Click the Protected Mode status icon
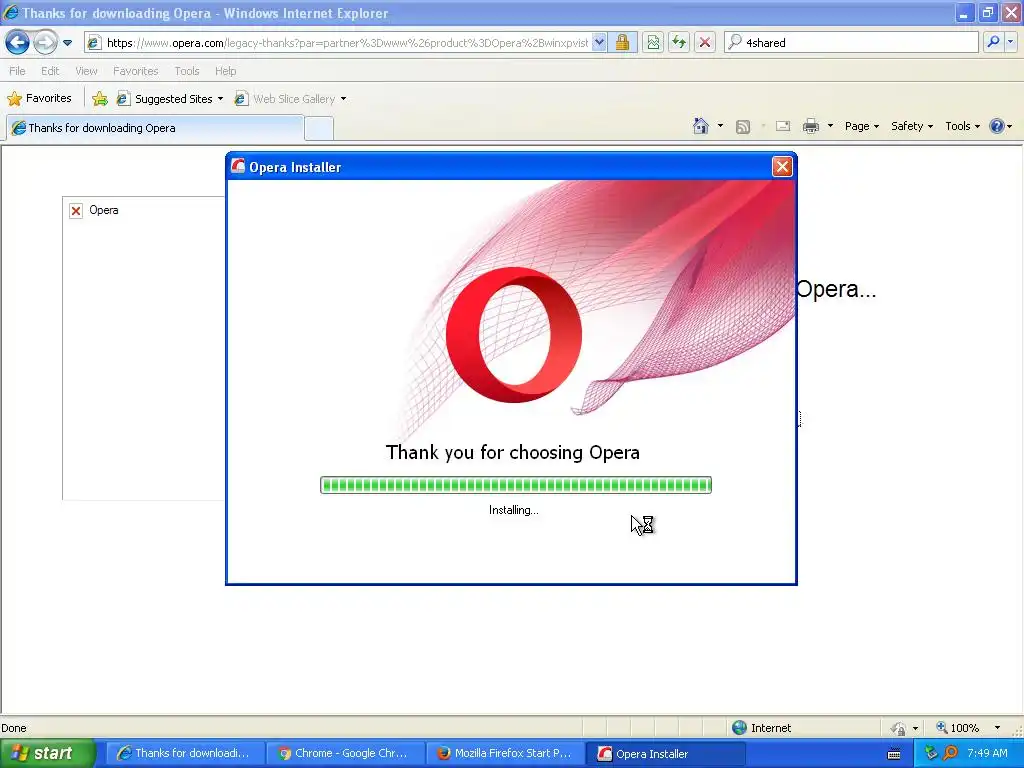This screenshot has width=1024, height=768. [x=899, y=728]
